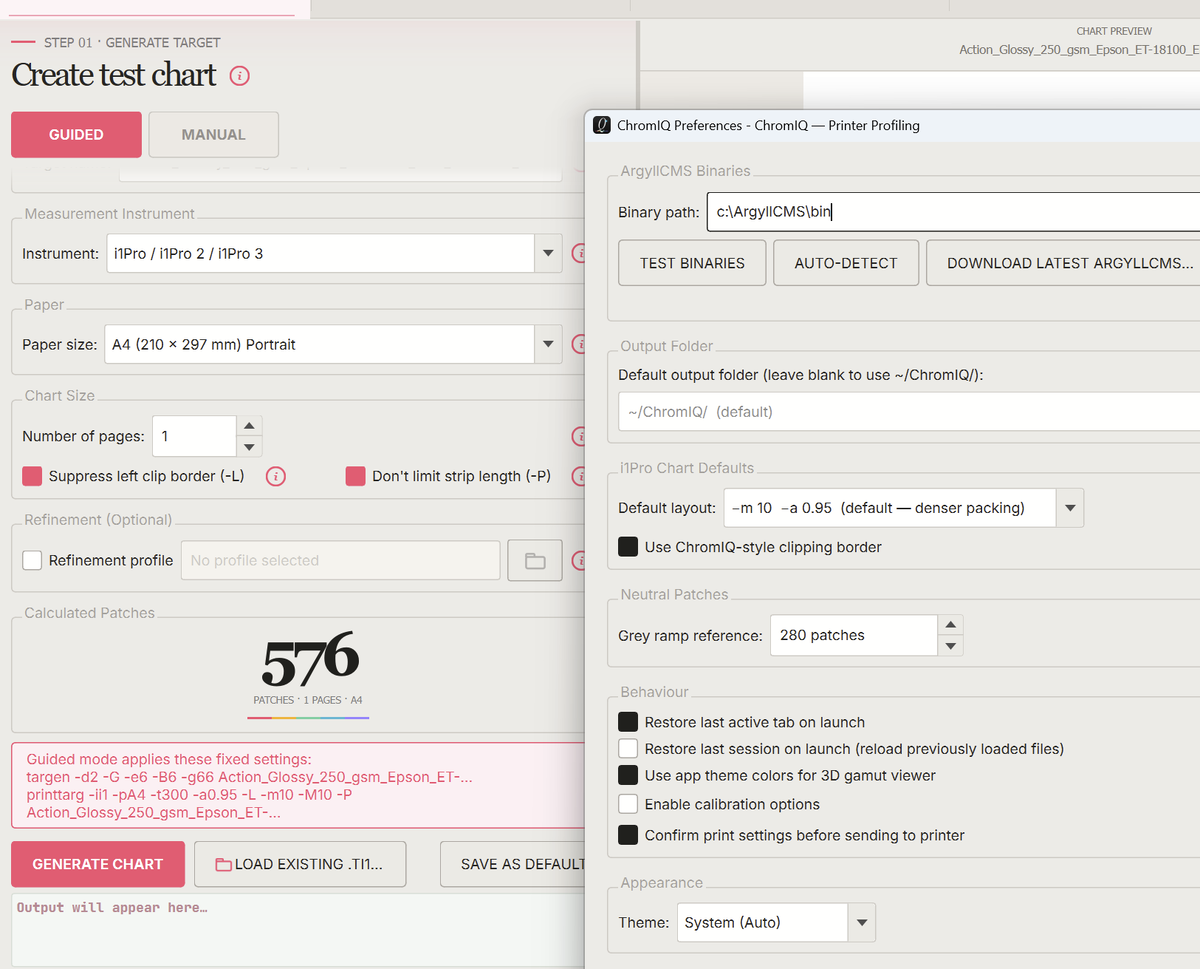The width and height of the screenshot is (1200, 969).
Task: Decrease Number of pages with down arrow
Action: click(x=250, y=447)
